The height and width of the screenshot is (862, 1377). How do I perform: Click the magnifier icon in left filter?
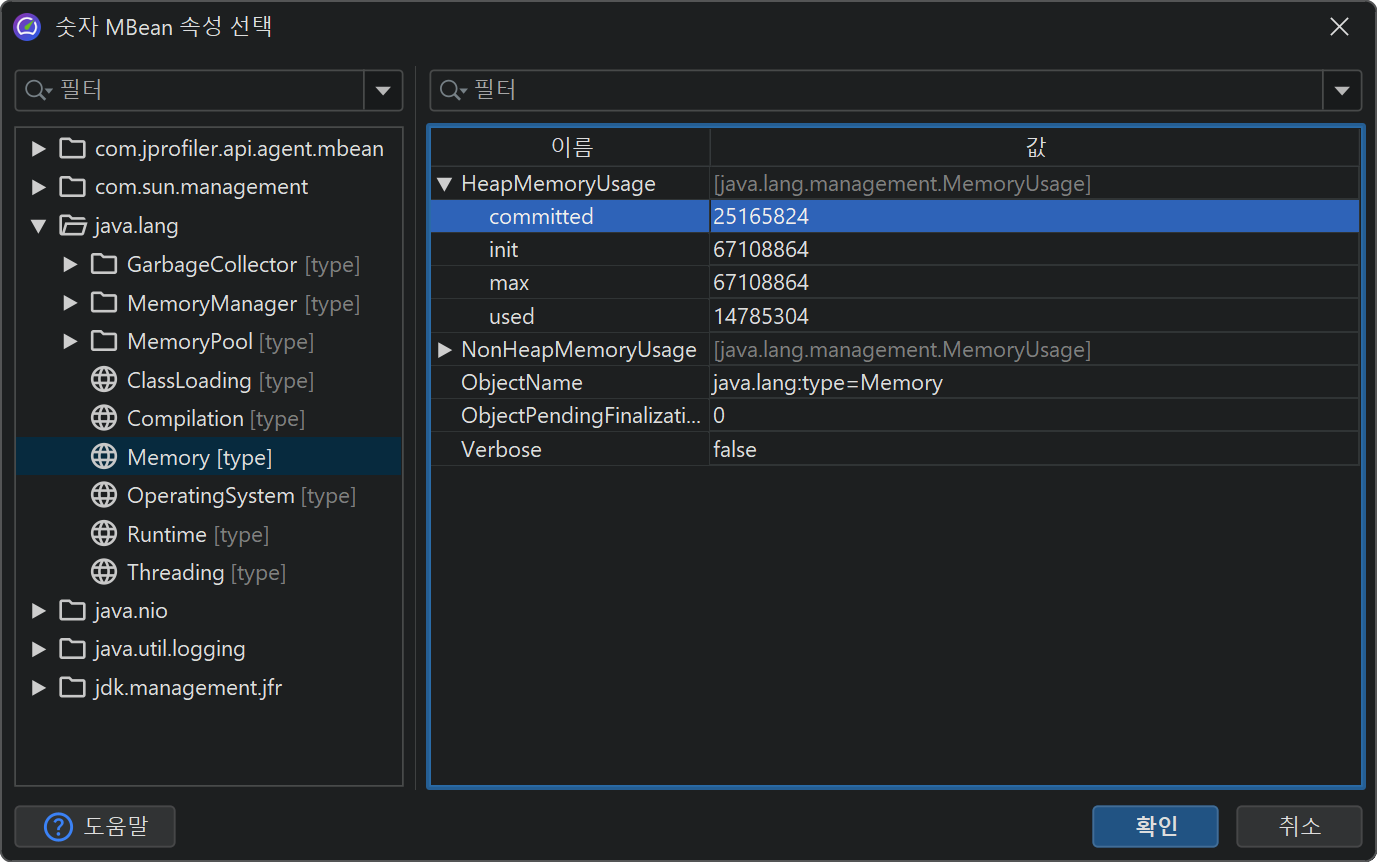(x=37, y=90)
